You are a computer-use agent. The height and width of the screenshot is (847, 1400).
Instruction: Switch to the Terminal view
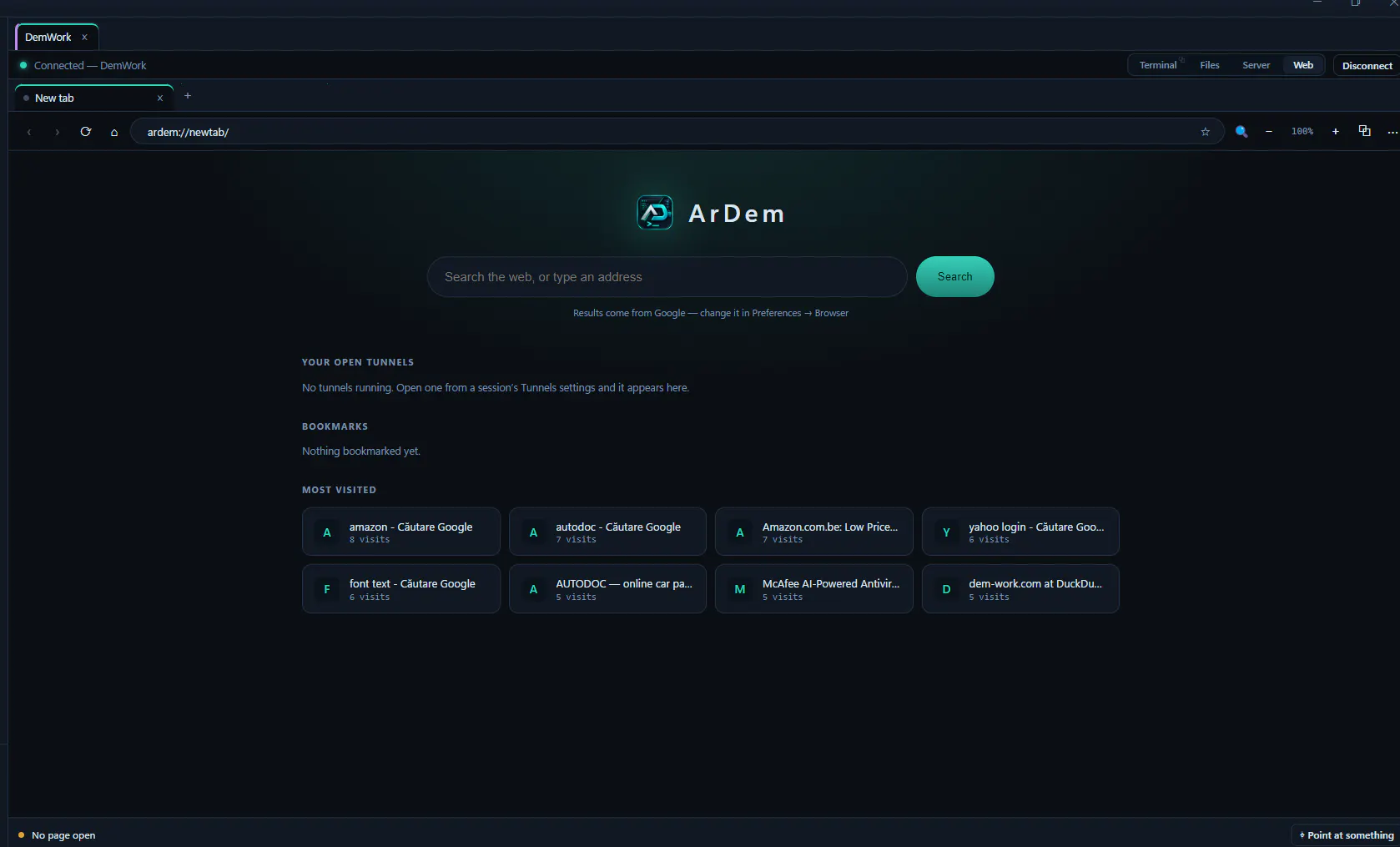(x=1158, y=65)
